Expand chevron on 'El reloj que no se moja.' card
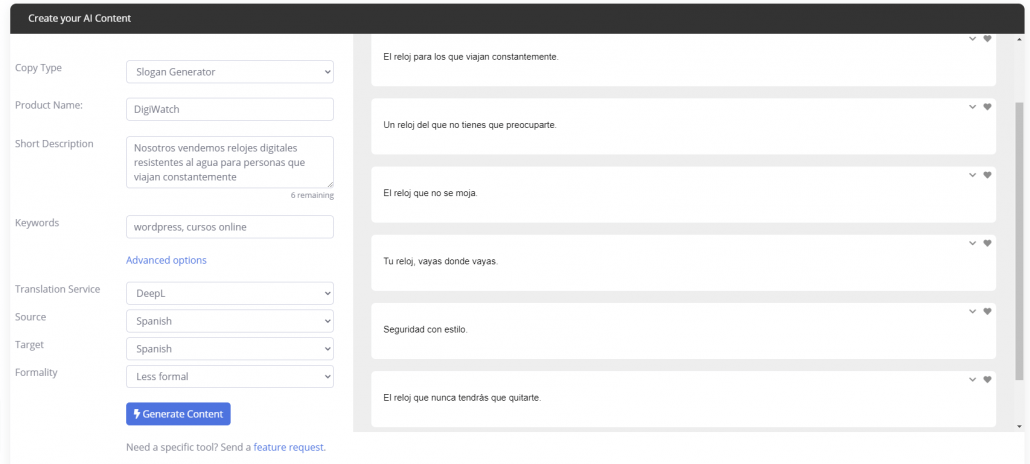 (973, 175)
